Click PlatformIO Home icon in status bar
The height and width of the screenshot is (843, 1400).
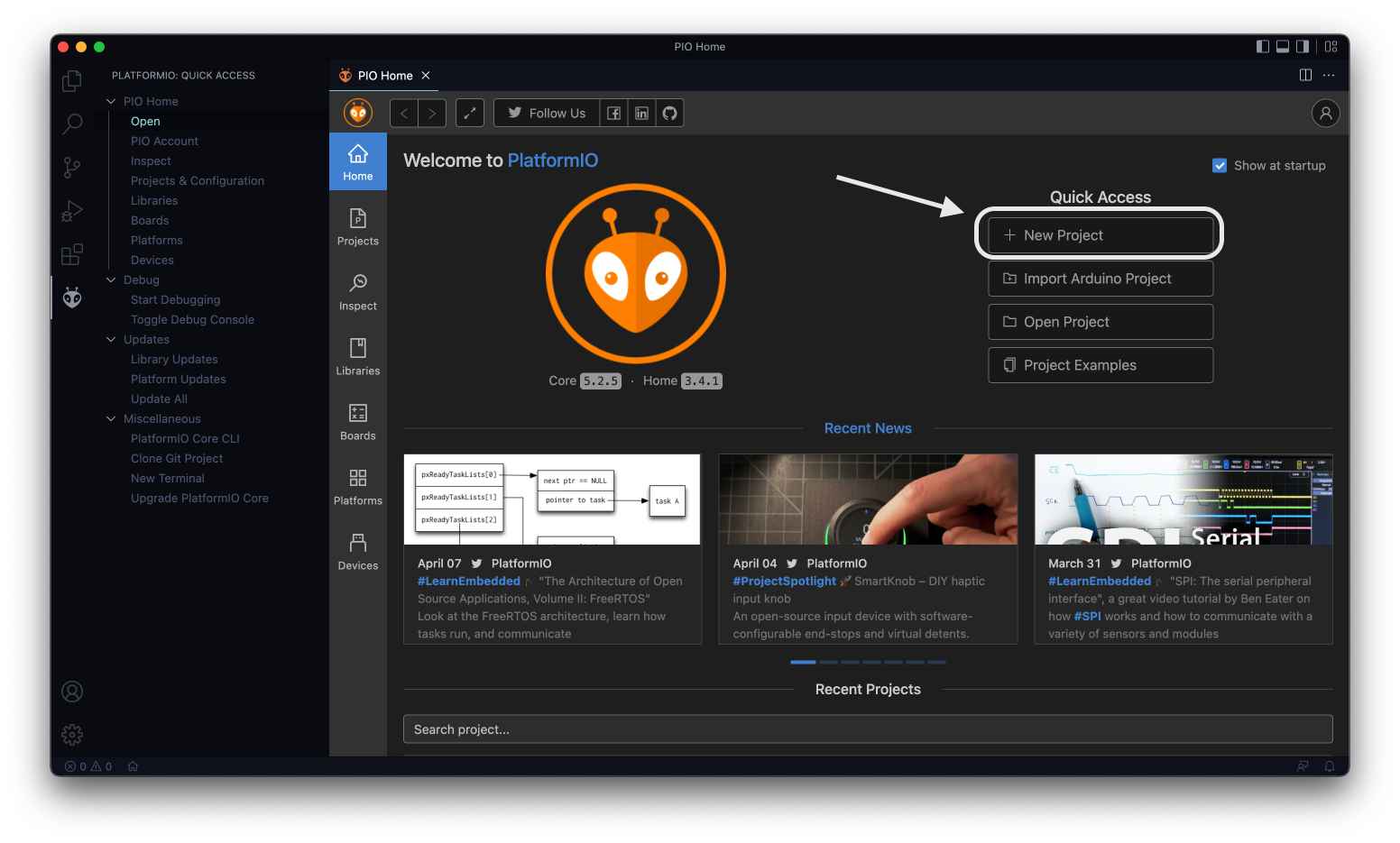[x=133, y=766]
